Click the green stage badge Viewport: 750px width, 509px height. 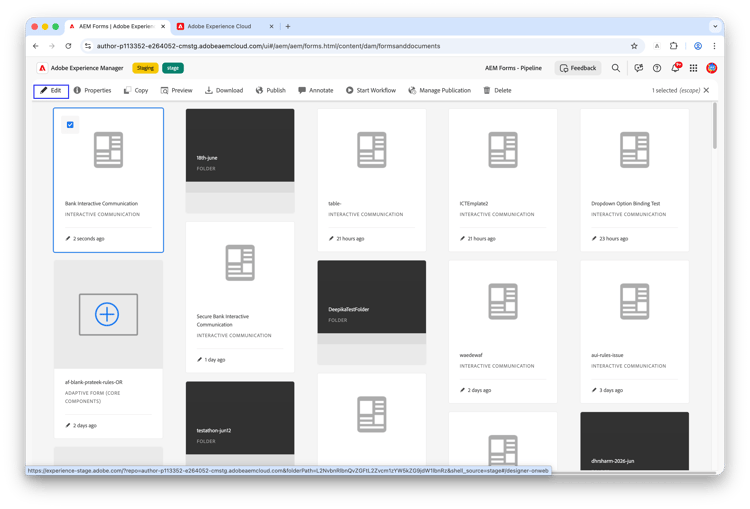coord(173,68)
